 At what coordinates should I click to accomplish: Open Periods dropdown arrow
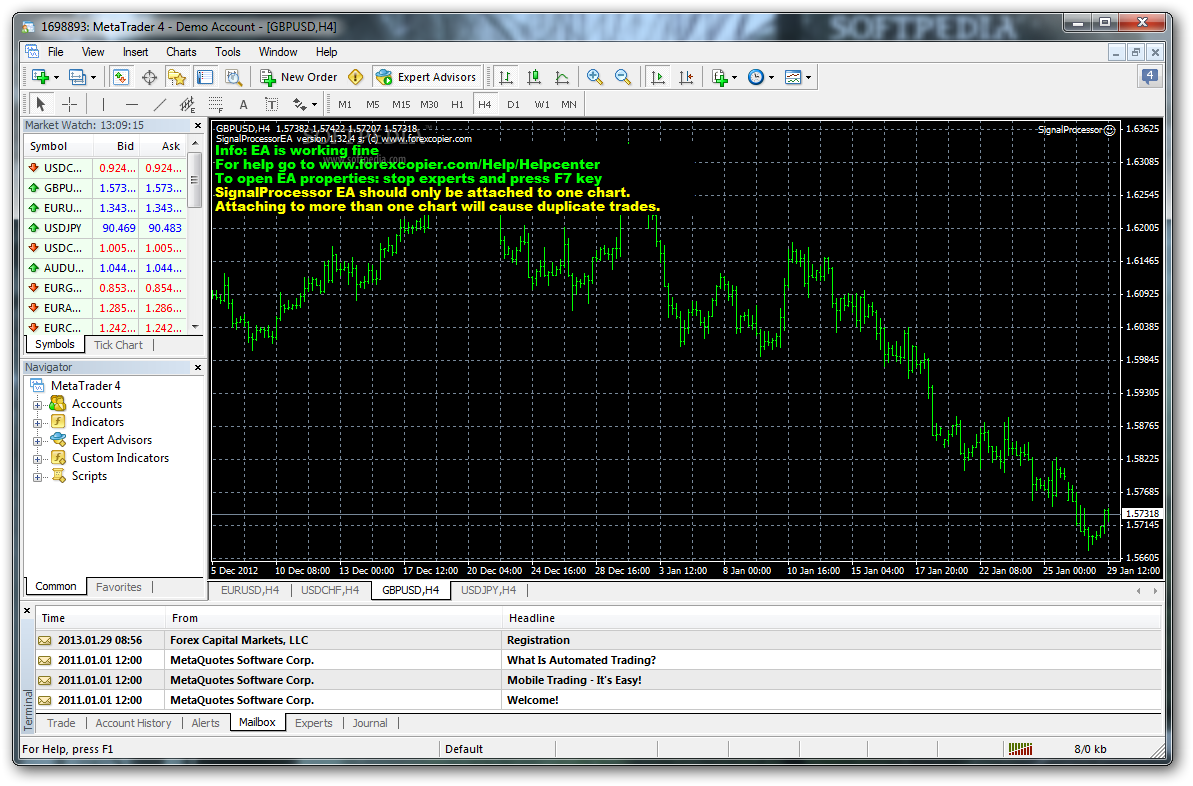771,78
